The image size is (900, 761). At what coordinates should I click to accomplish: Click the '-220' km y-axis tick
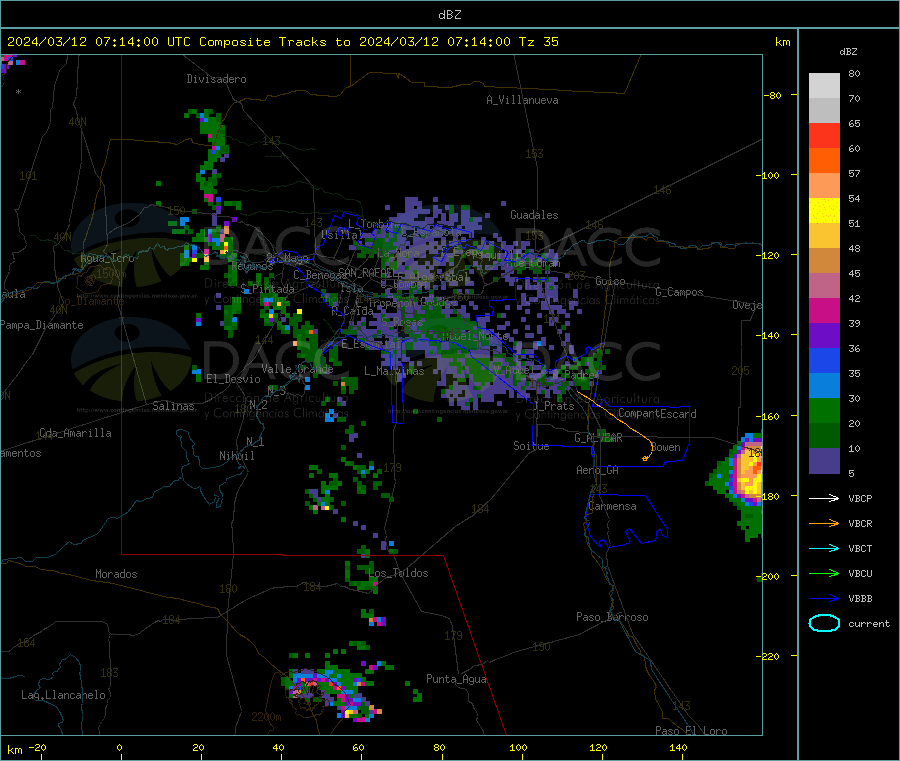[x=769, y=657]
